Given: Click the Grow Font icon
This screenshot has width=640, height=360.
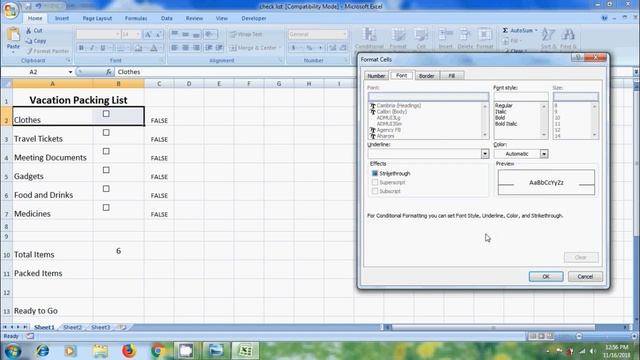Looking at the screenshot, I should point(148,34).
